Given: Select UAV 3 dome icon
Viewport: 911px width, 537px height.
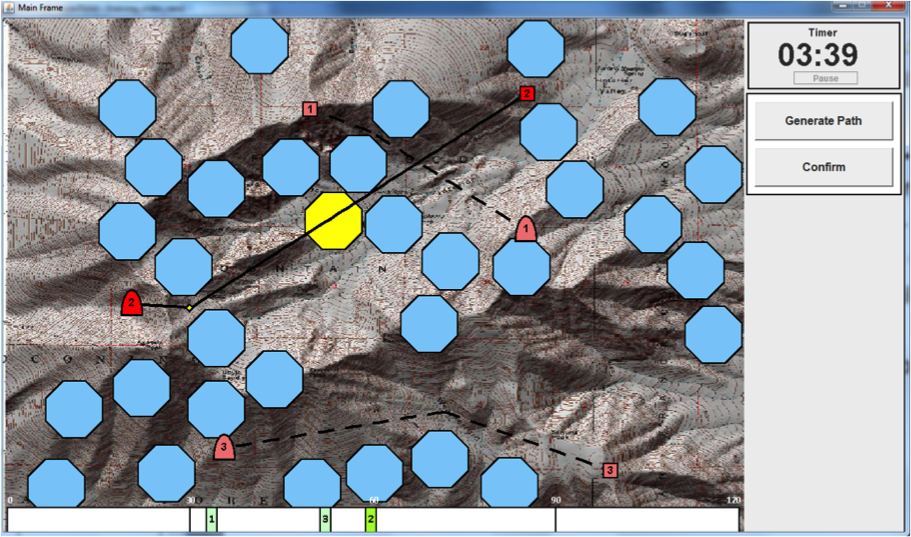Looking at the screenshot, I should (x=224, y=447).
